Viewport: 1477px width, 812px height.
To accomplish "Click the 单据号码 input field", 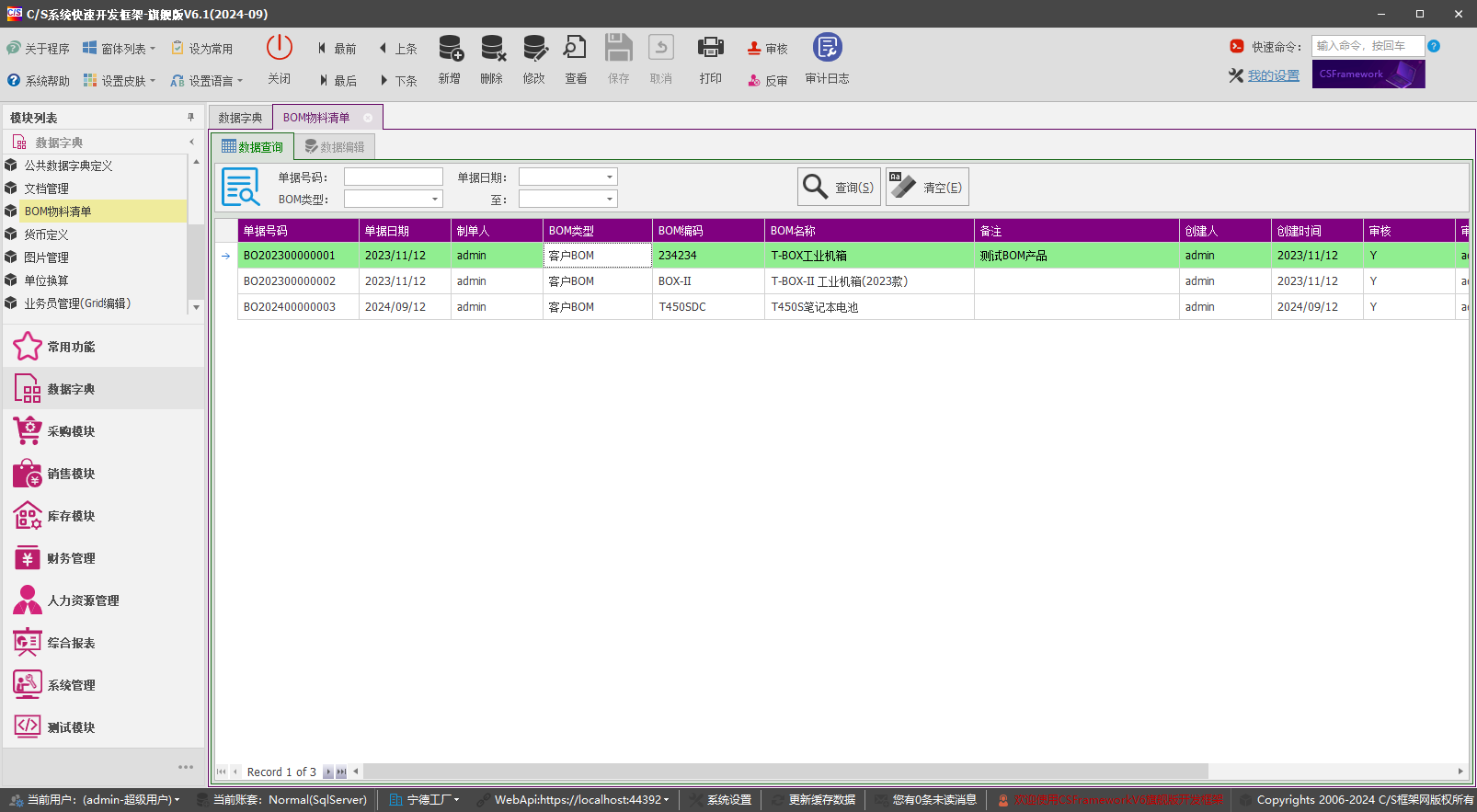I will [x=394, y=177].
